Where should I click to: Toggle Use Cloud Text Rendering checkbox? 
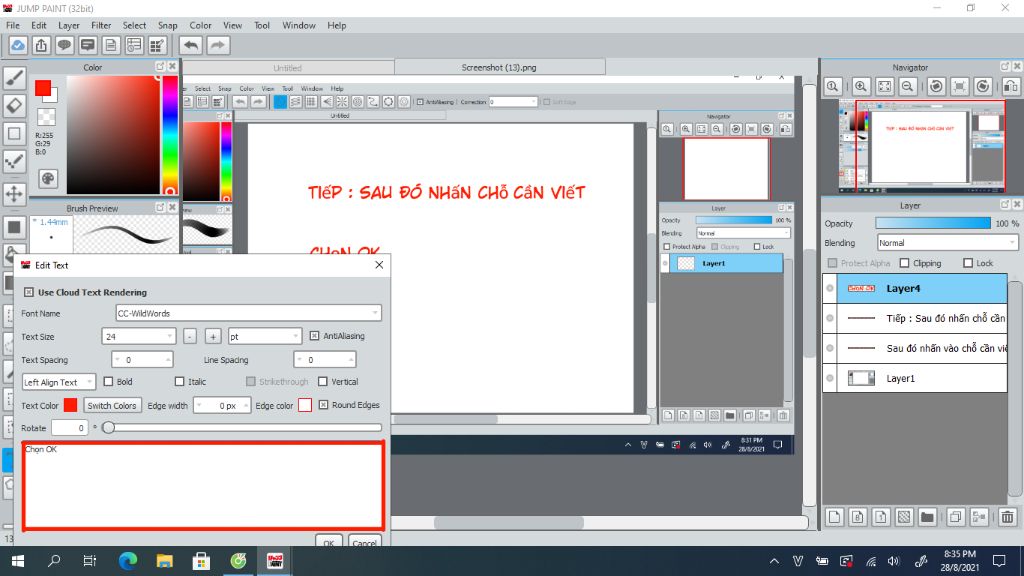29,292
